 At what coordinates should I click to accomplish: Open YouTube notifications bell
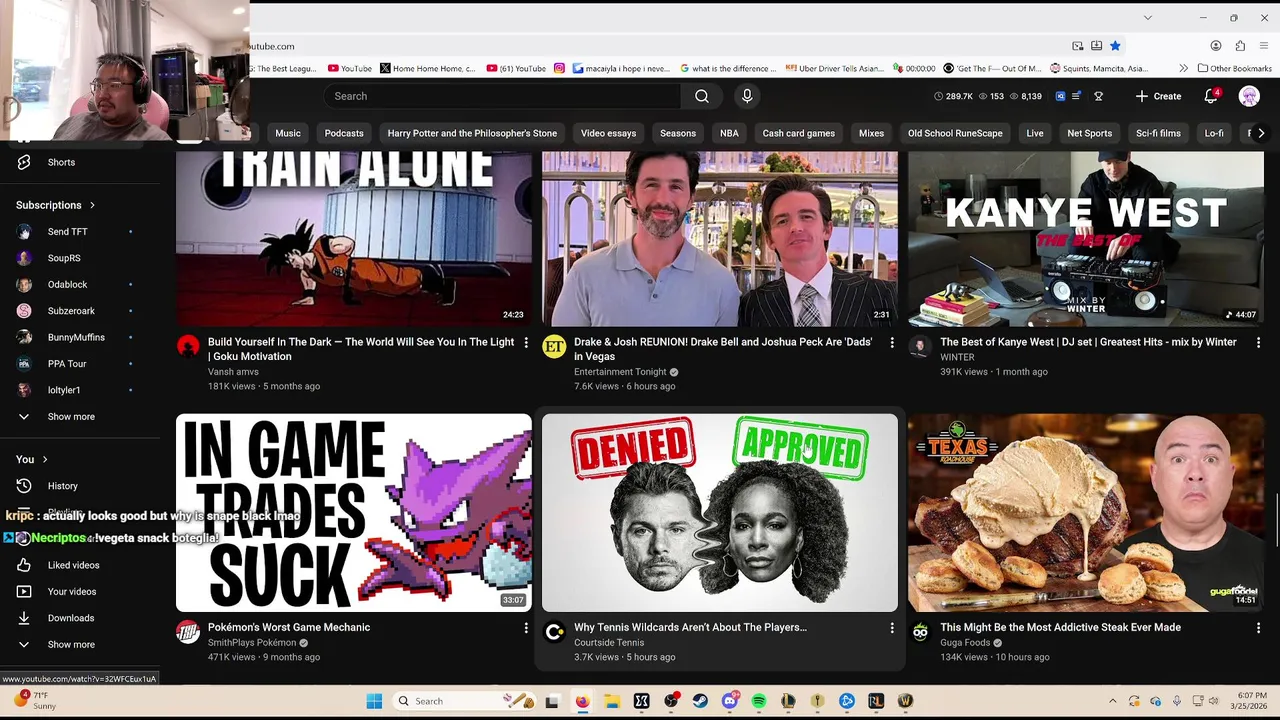(x=1211, y=96)
